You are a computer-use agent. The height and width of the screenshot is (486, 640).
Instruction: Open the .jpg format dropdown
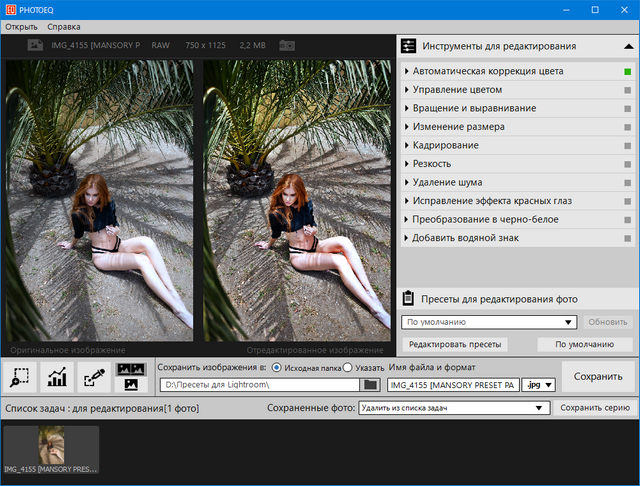click(x=541, y=385)
